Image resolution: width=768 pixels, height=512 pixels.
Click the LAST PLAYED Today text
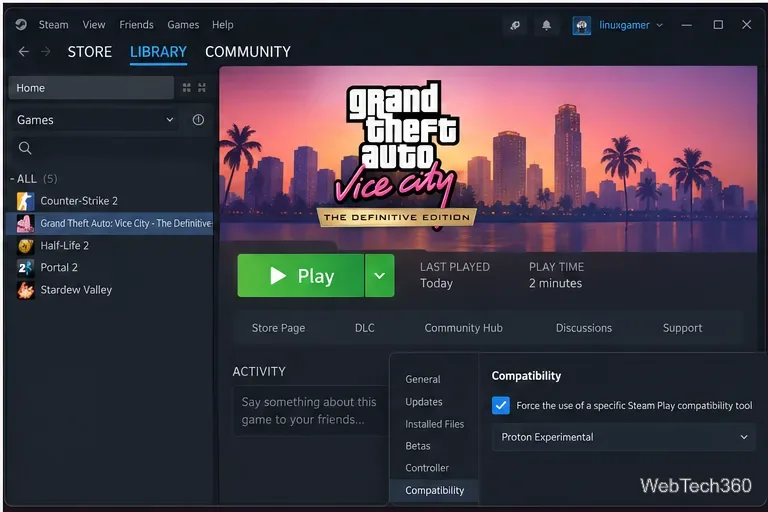pyautogui.click(x=455, y=275)
